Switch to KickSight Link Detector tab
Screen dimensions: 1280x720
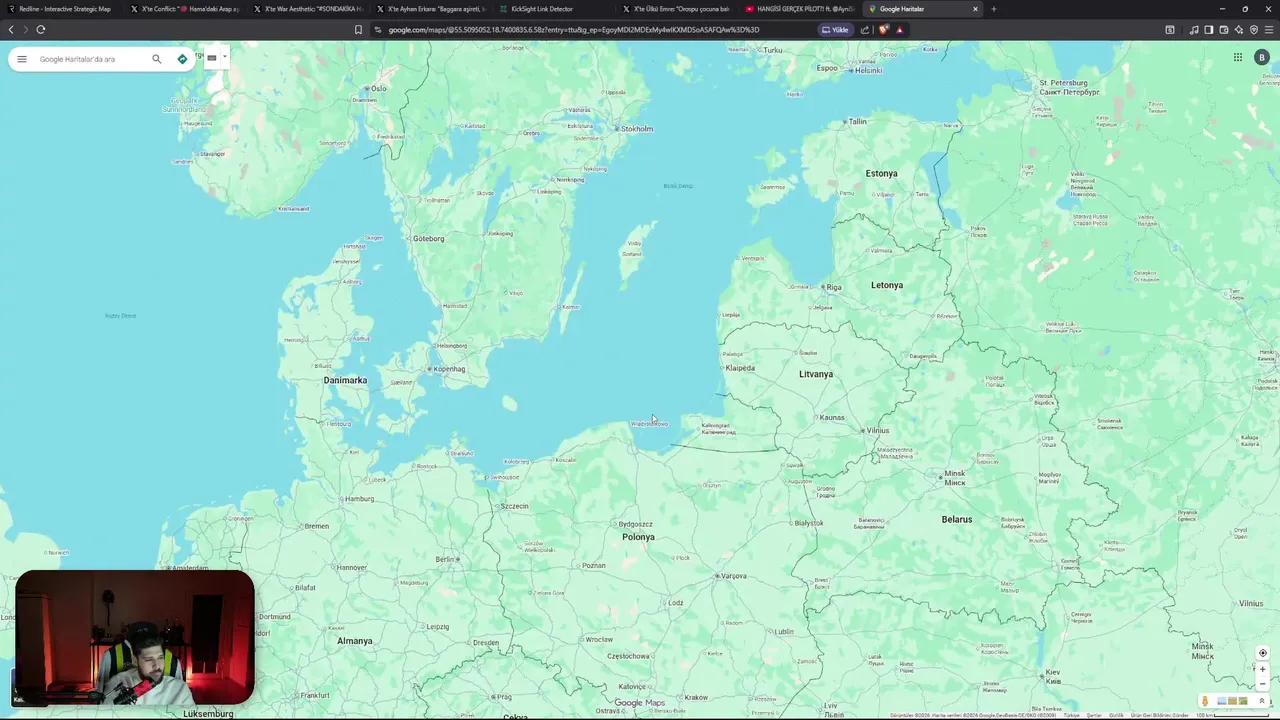tap(553, 9)
